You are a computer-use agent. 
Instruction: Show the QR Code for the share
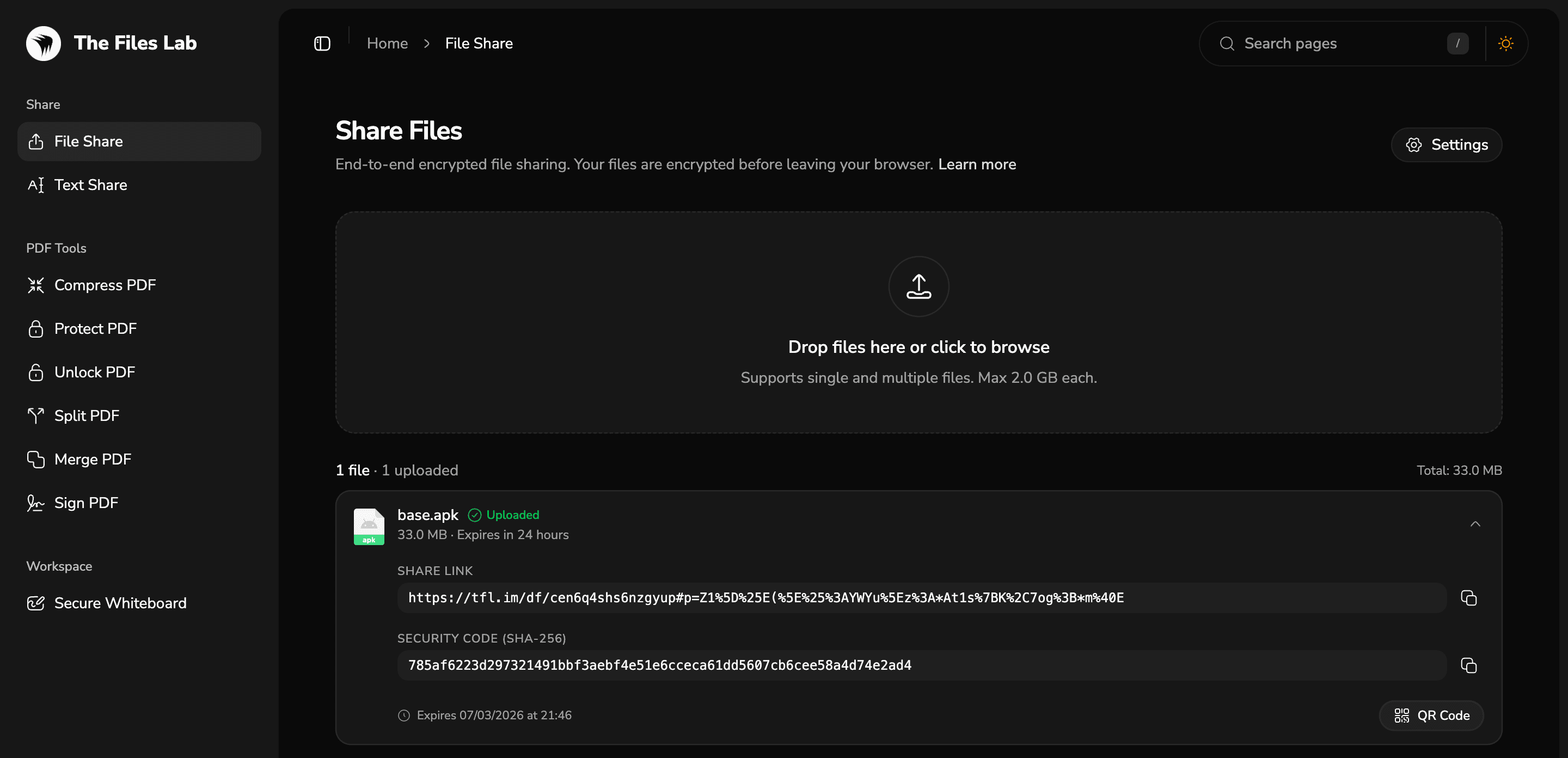(x=1431, y=716)
